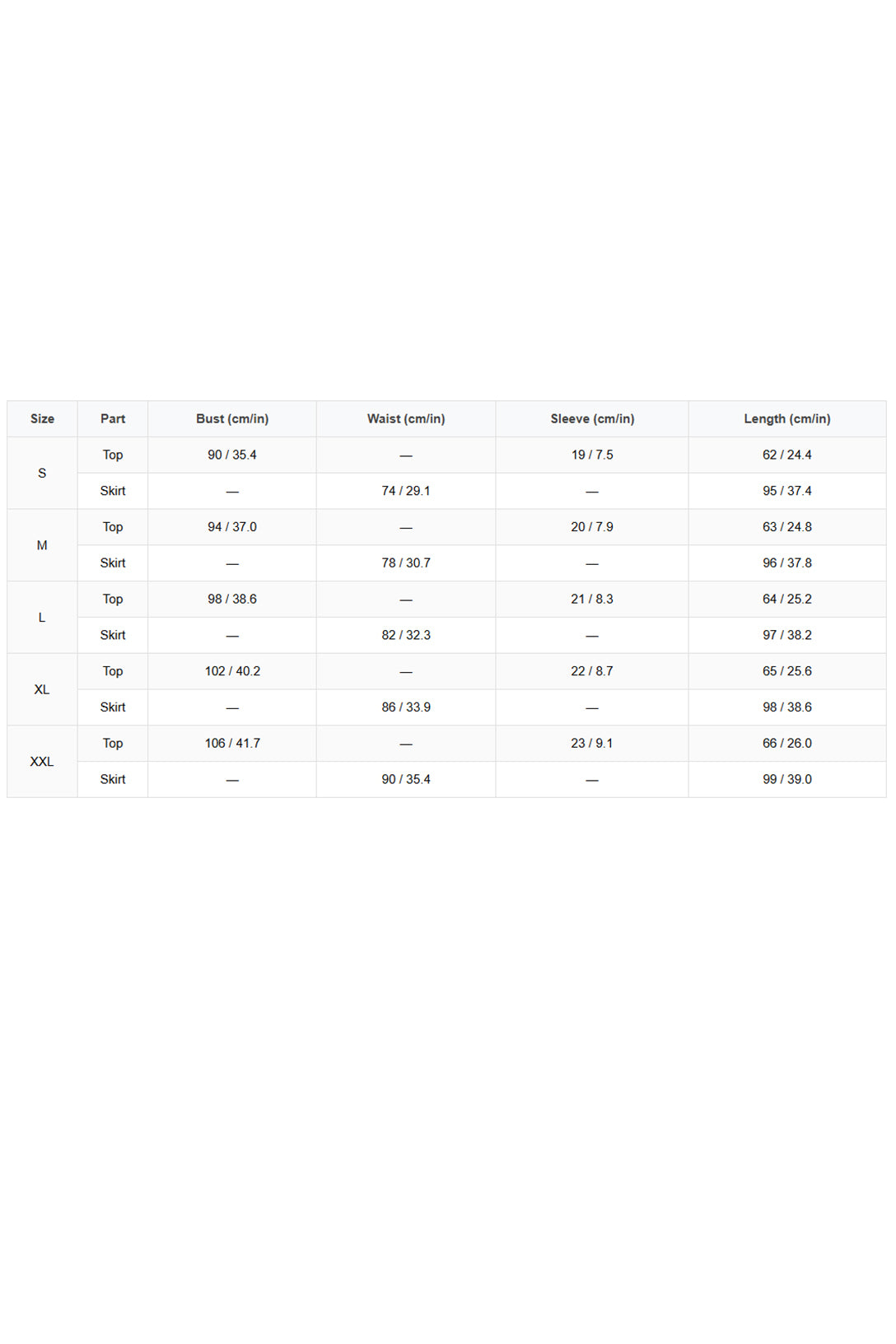Select the Waist (cm/in) header cell
Viewport: 896px width, 1344px height.
pos(406,418)
